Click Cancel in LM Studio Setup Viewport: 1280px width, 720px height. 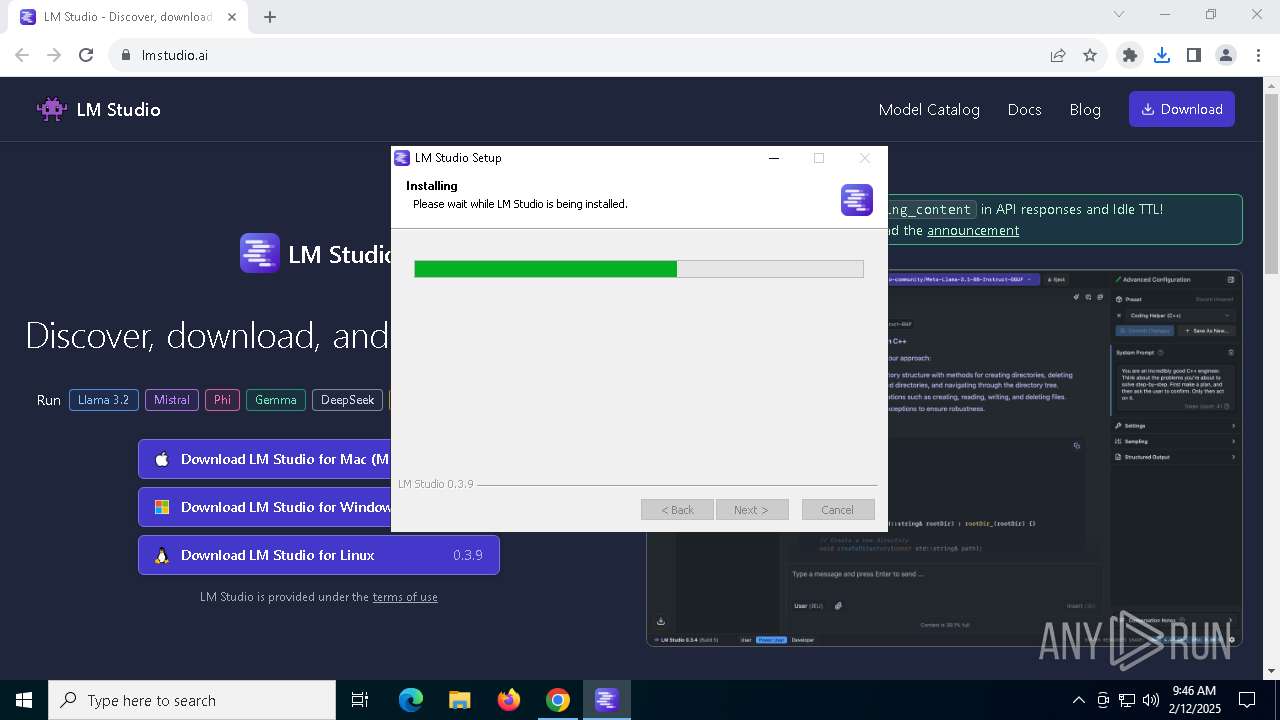tap(838, 510)
